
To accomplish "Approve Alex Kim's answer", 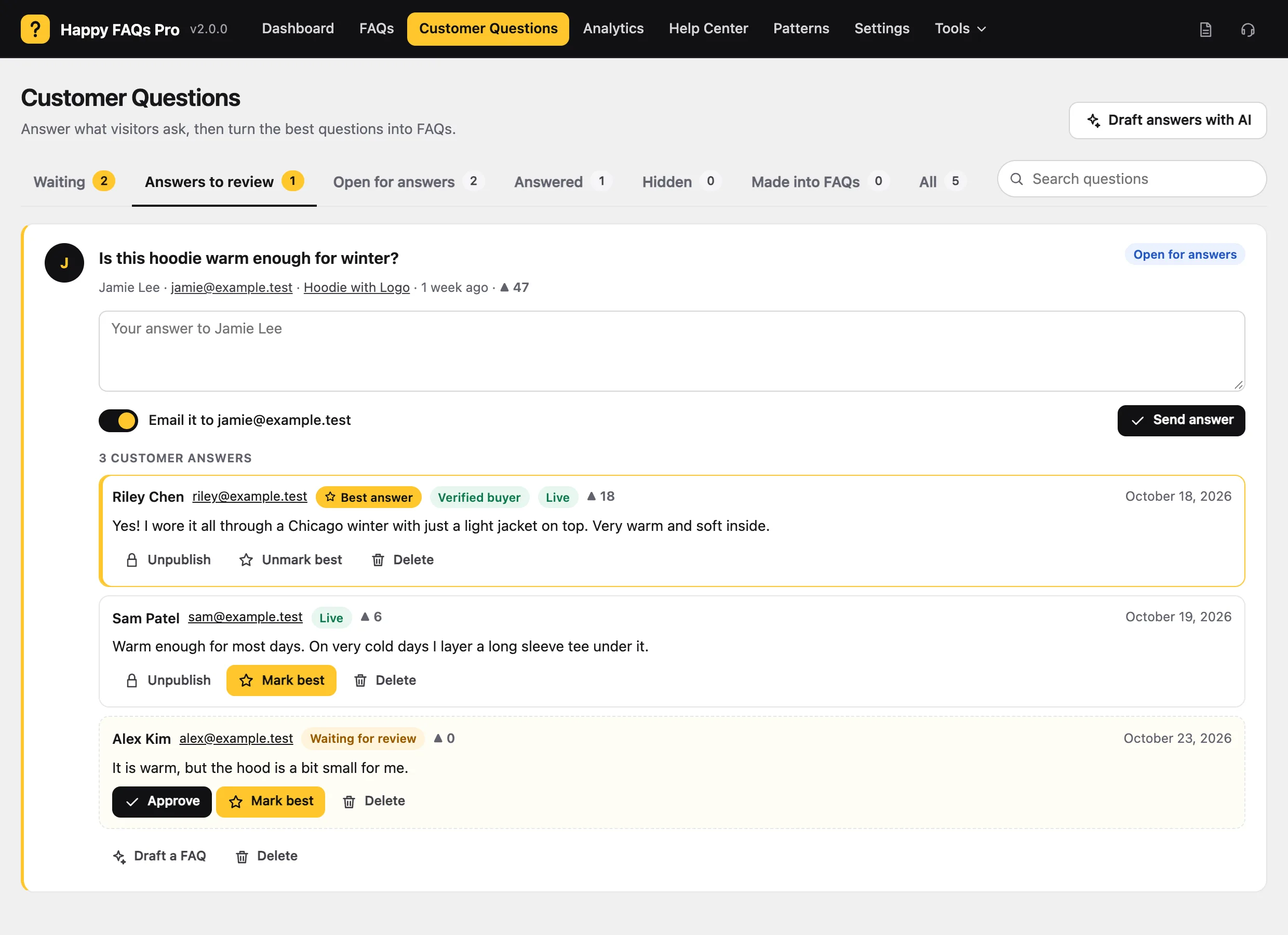I will pyautogui.click(x=162, y=802).
